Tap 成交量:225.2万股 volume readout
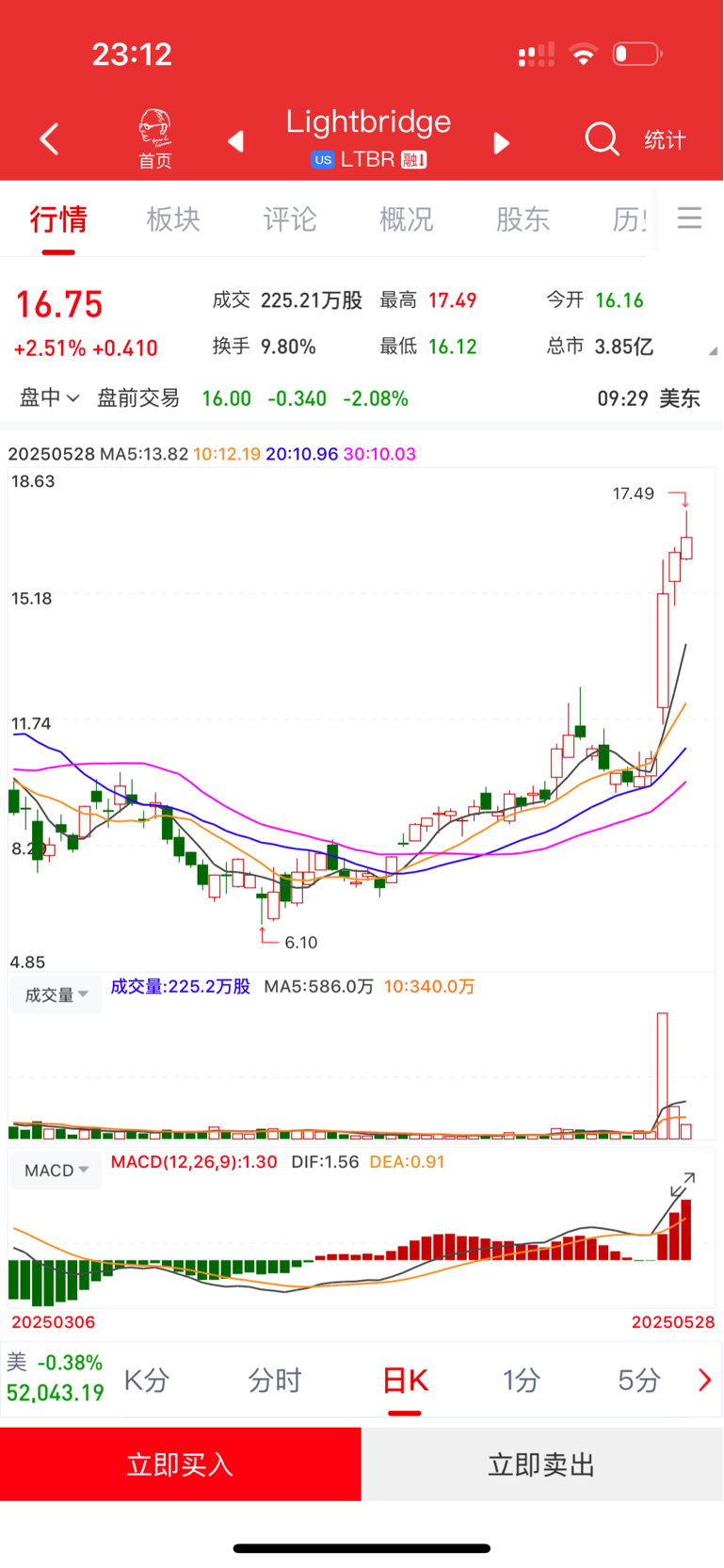The height and width of the screenshot is (1568, 724). coord(181,986)
